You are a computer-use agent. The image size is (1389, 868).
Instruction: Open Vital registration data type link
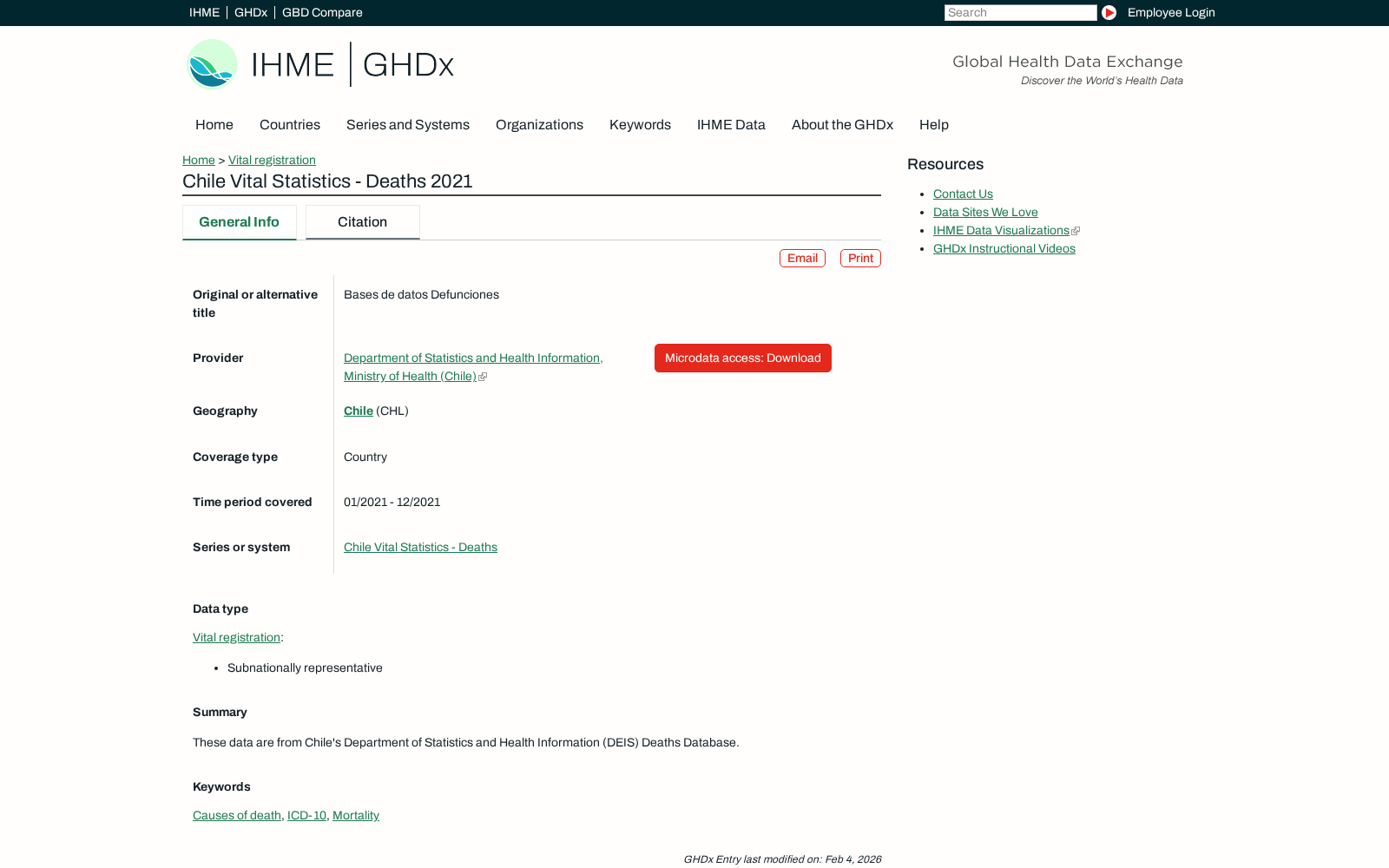tap(236, 638)
